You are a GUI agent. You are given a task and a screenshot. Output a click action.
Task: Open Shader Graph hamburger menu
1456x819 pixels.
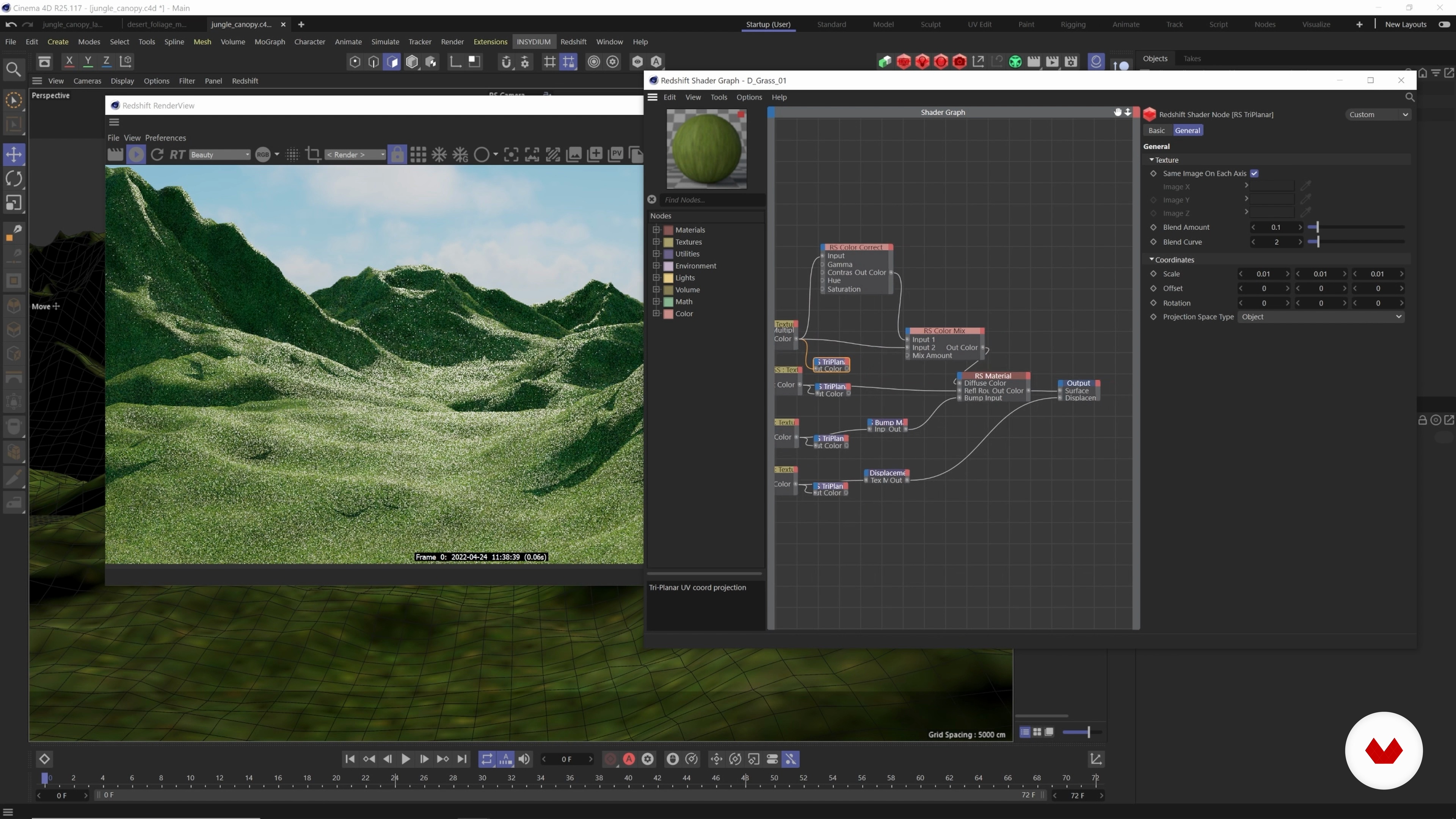652,97
